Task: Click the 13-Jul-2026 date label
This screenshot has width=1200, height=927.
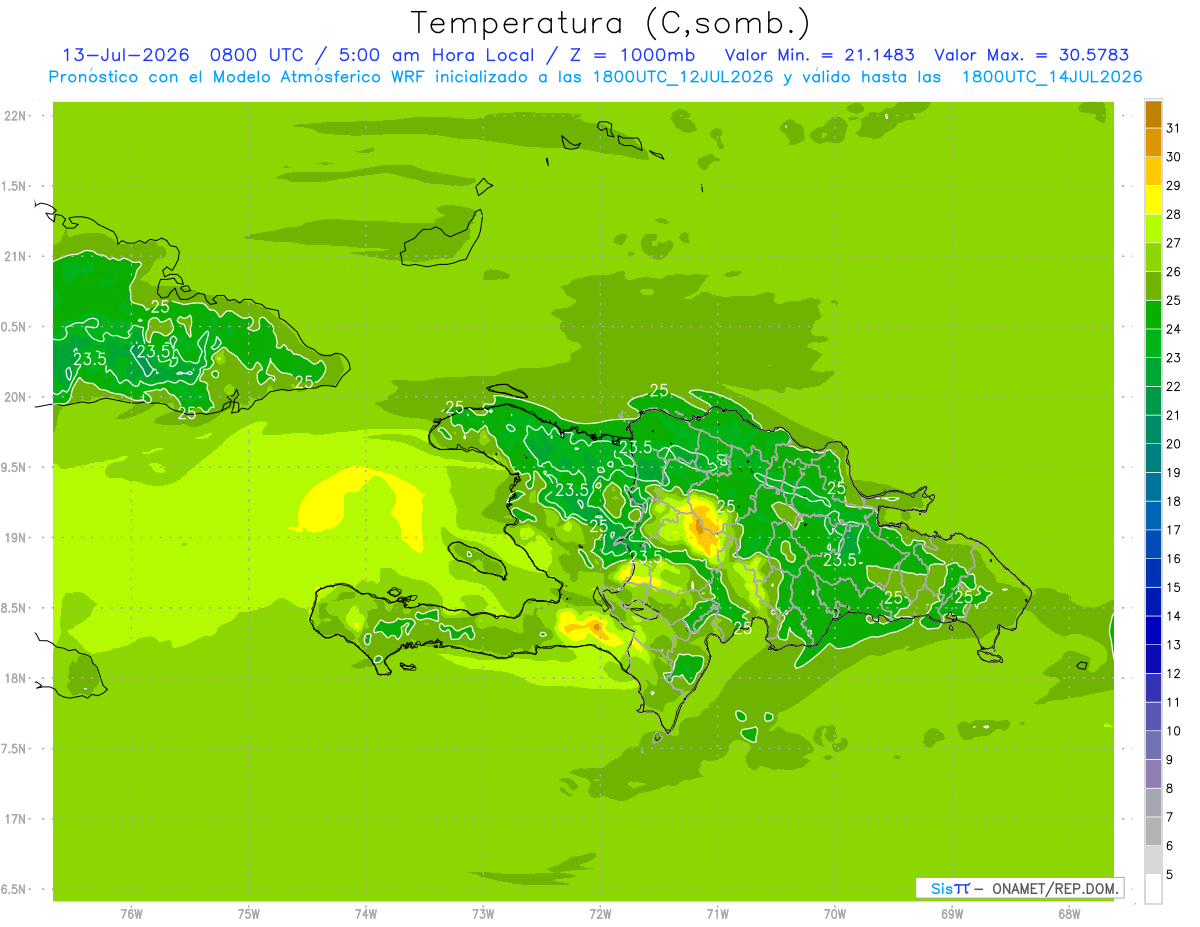Action: 125,55
